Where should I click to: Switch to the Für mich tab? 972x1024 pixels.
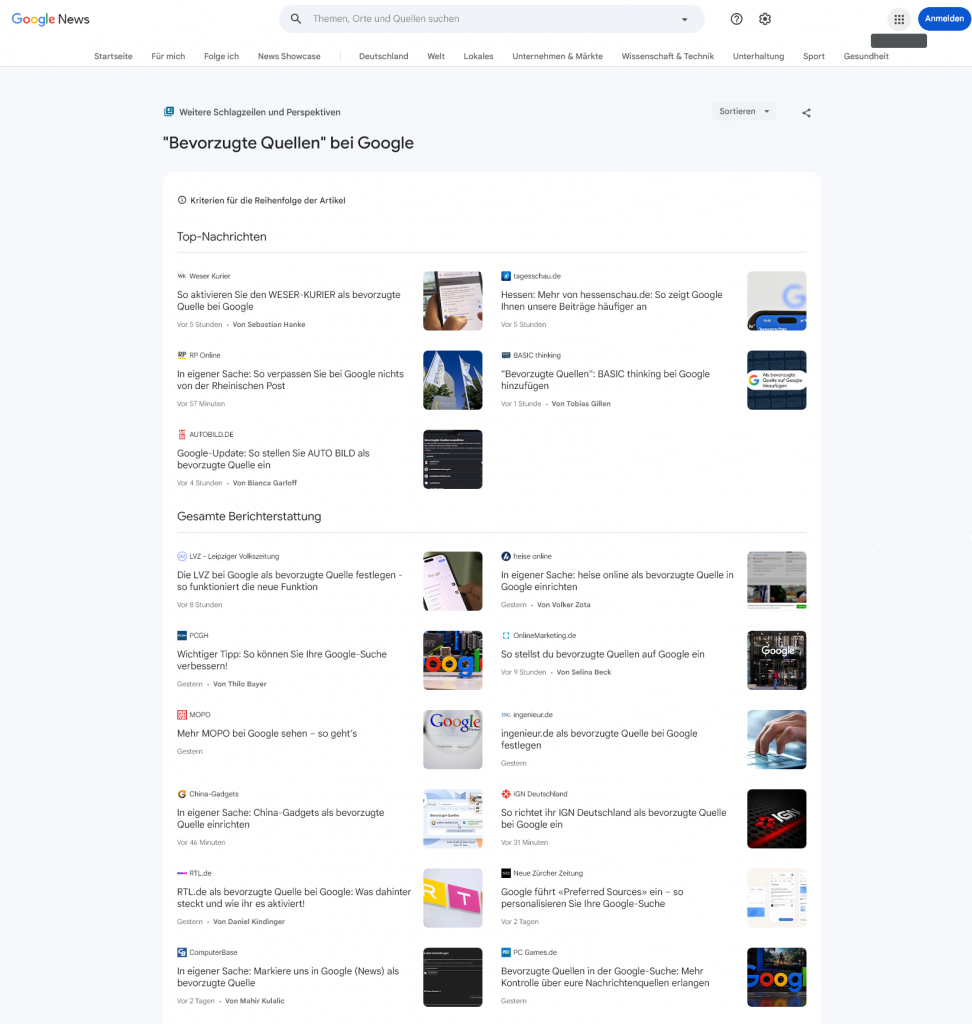tap(168, 56)
